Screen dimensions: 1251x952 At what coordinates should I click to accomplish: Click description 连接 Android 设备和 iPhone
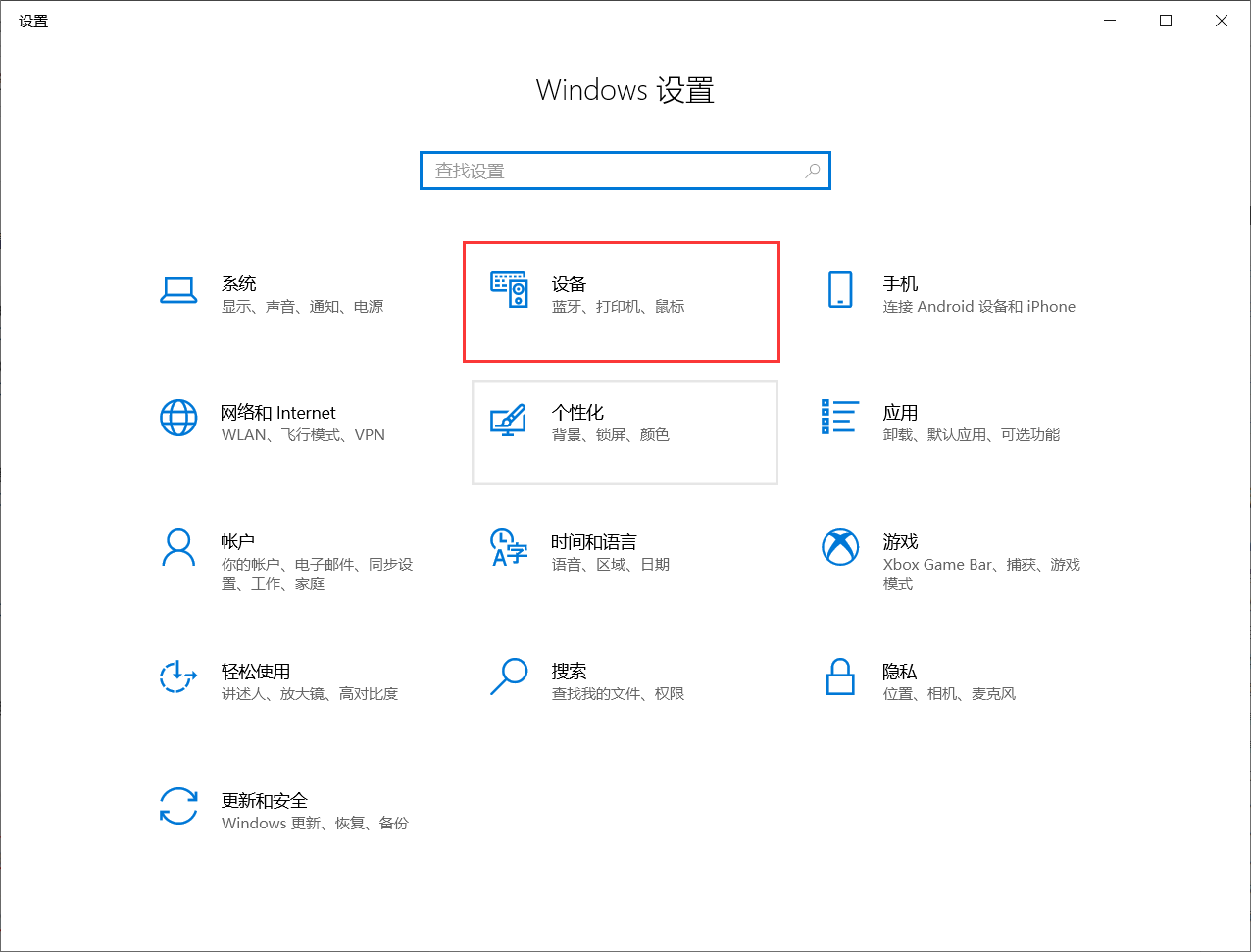coord(979,307)
